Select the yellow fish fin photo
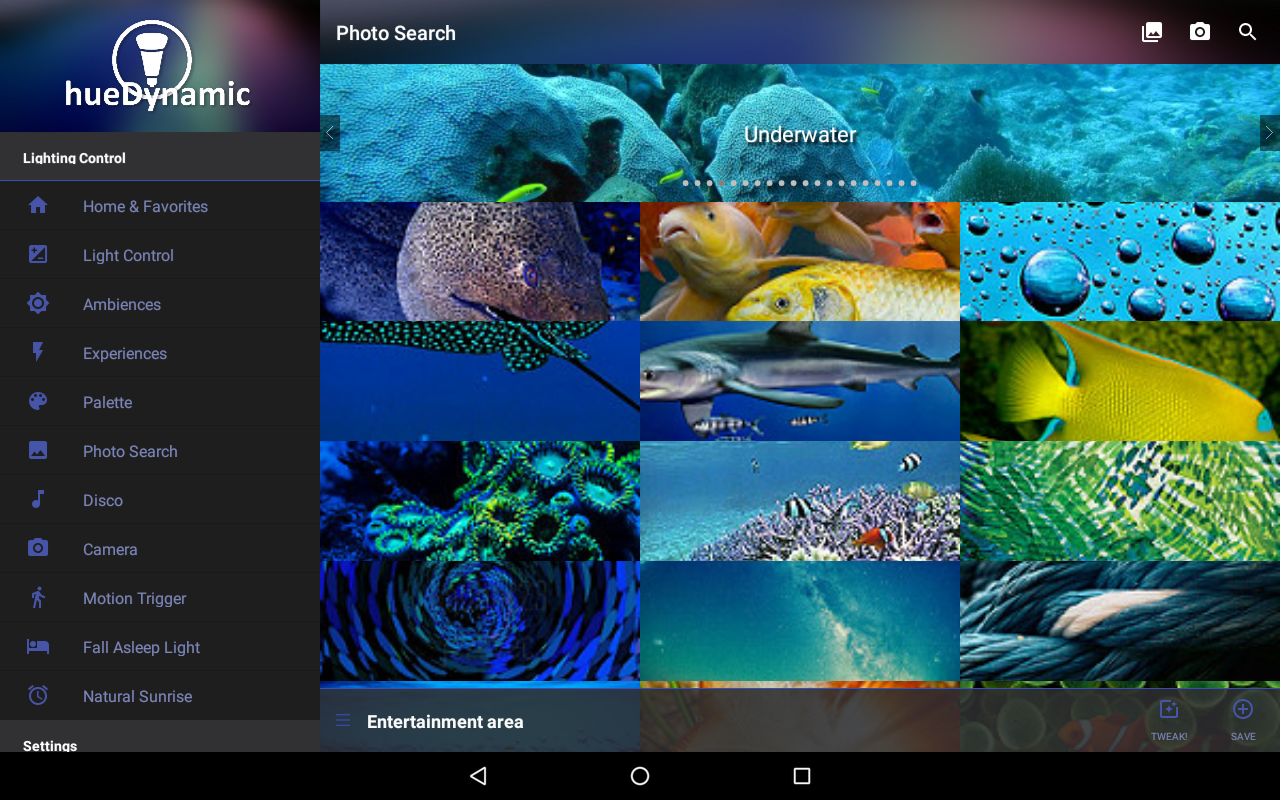Screen dimensions: 1280x800 (x=1120, y=381)
